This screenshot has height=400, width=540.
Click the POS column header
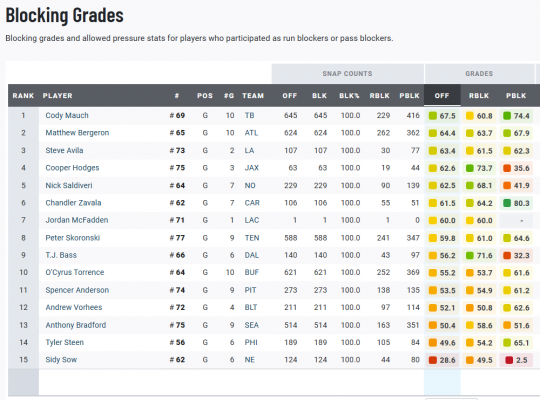[205, 96]
